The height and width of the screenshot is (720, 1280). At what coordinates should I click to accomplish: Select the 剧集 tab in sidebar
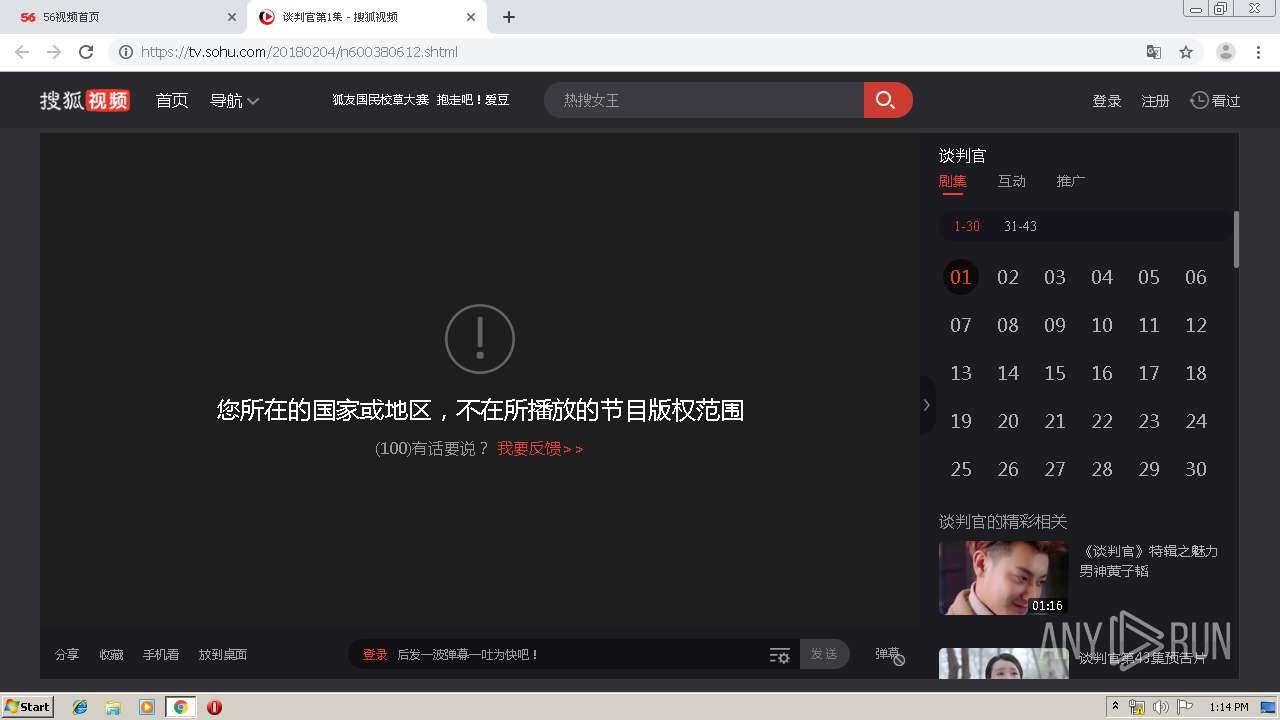(x=952, y=181)
